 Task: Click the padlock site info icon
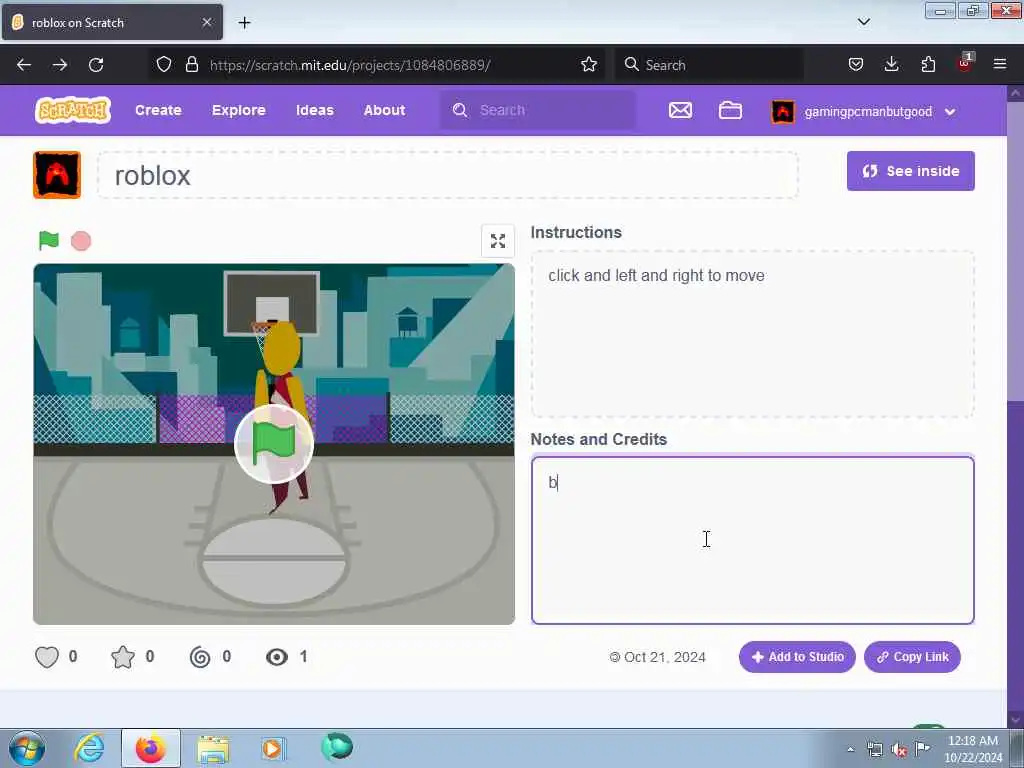click(191, 65)
